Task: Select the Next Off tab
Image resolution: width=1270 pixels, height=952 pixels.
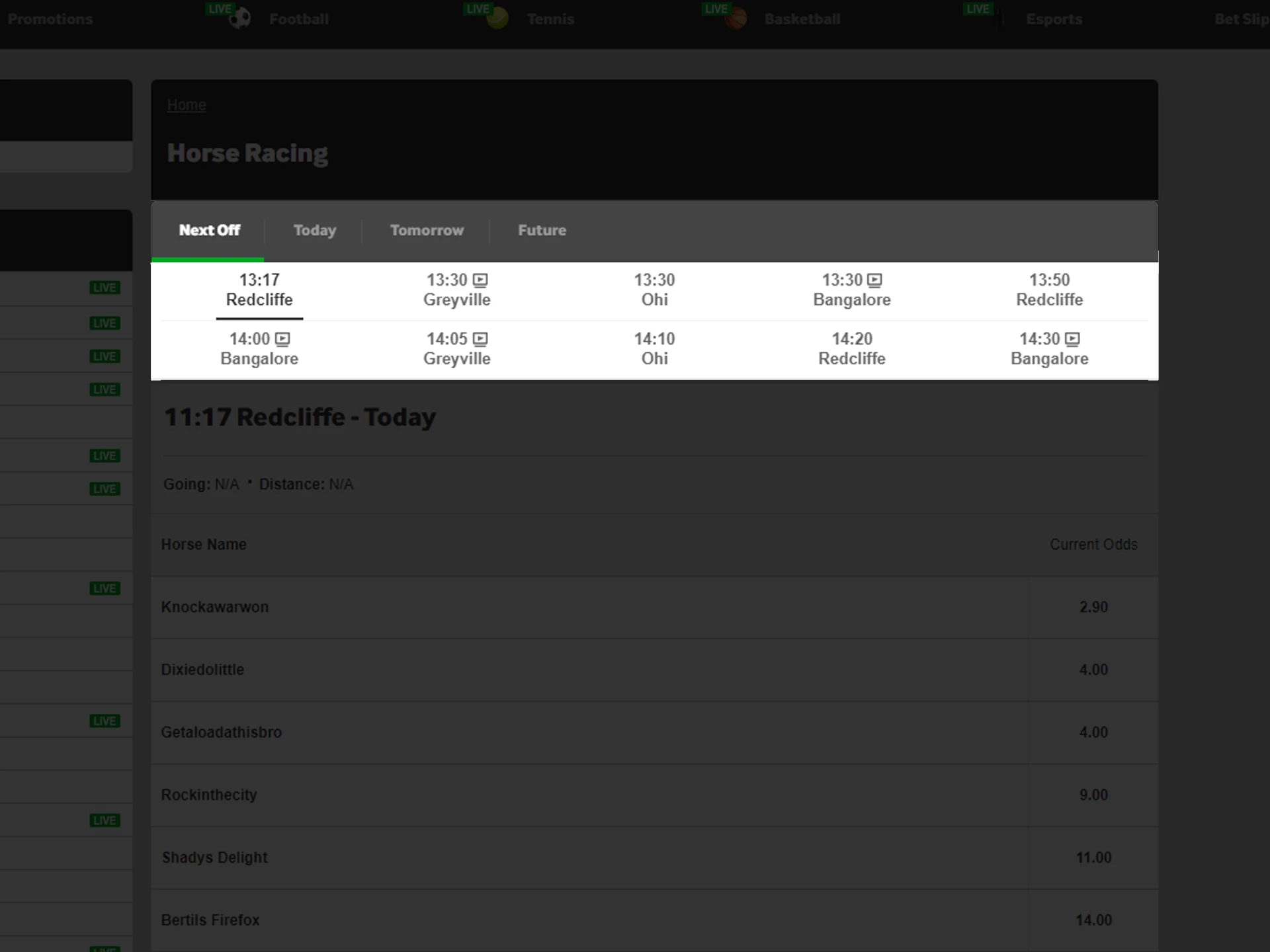Action: click(211, 230)
